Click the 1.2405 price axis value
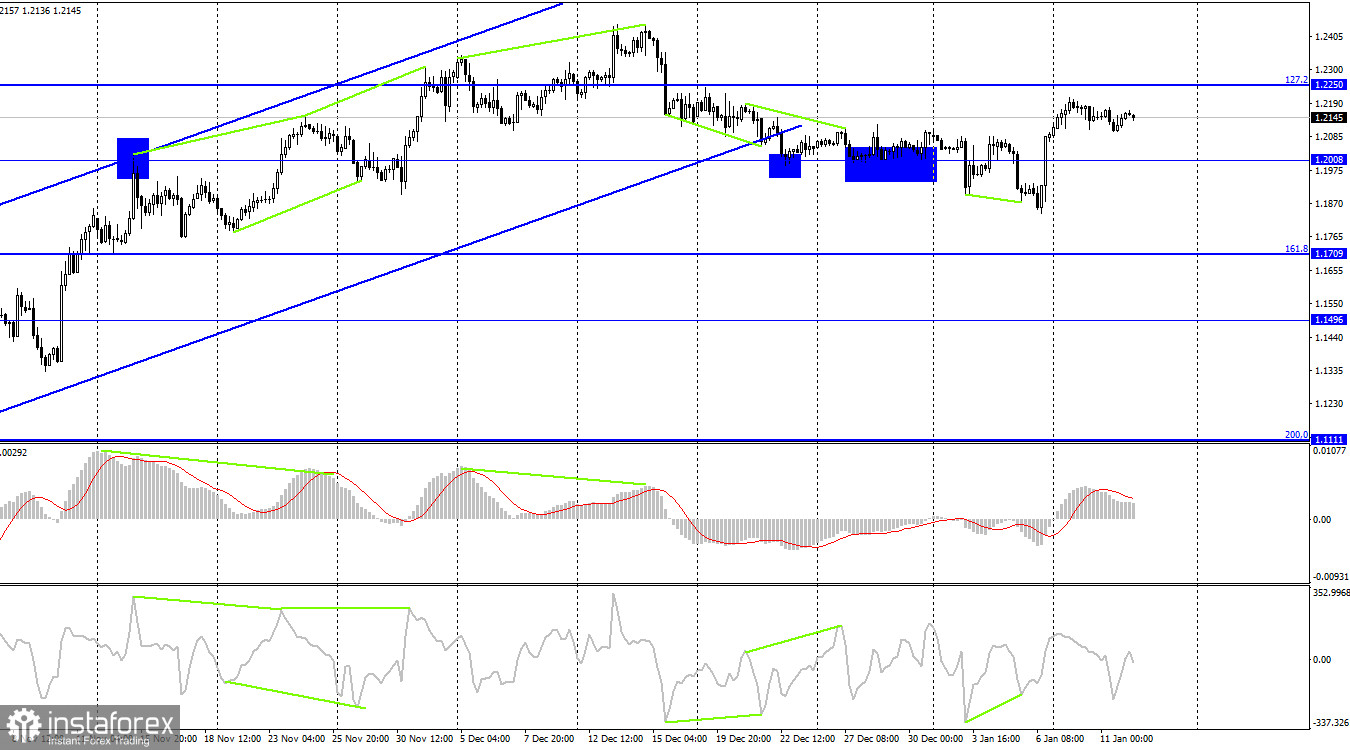Screen dimensions: 1350x750 [1331, 37]
